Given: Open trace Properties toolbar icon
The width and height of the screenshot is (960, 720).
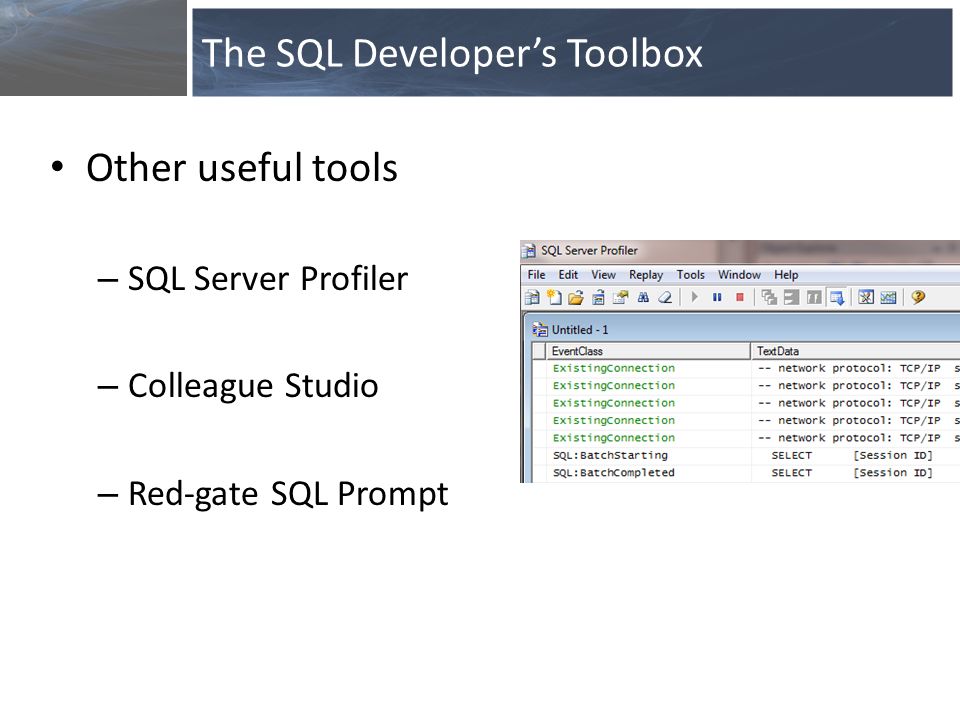Looking at the screenshot, I should (x=620, y=298).
